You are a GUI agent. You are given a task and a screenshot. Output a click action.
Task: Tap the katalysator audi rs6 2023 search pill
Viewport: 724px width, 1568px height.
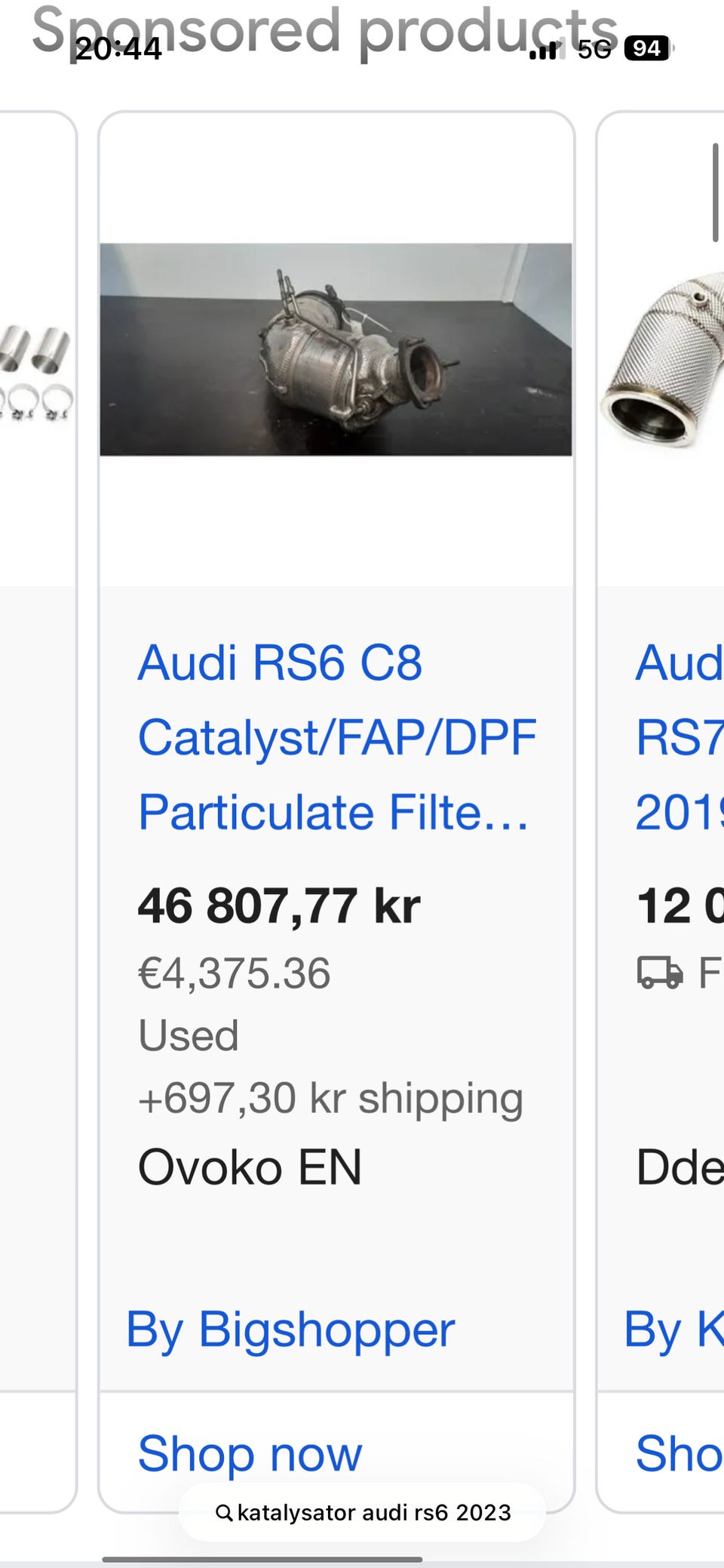pyautogui.click(x=364, y=1513)
